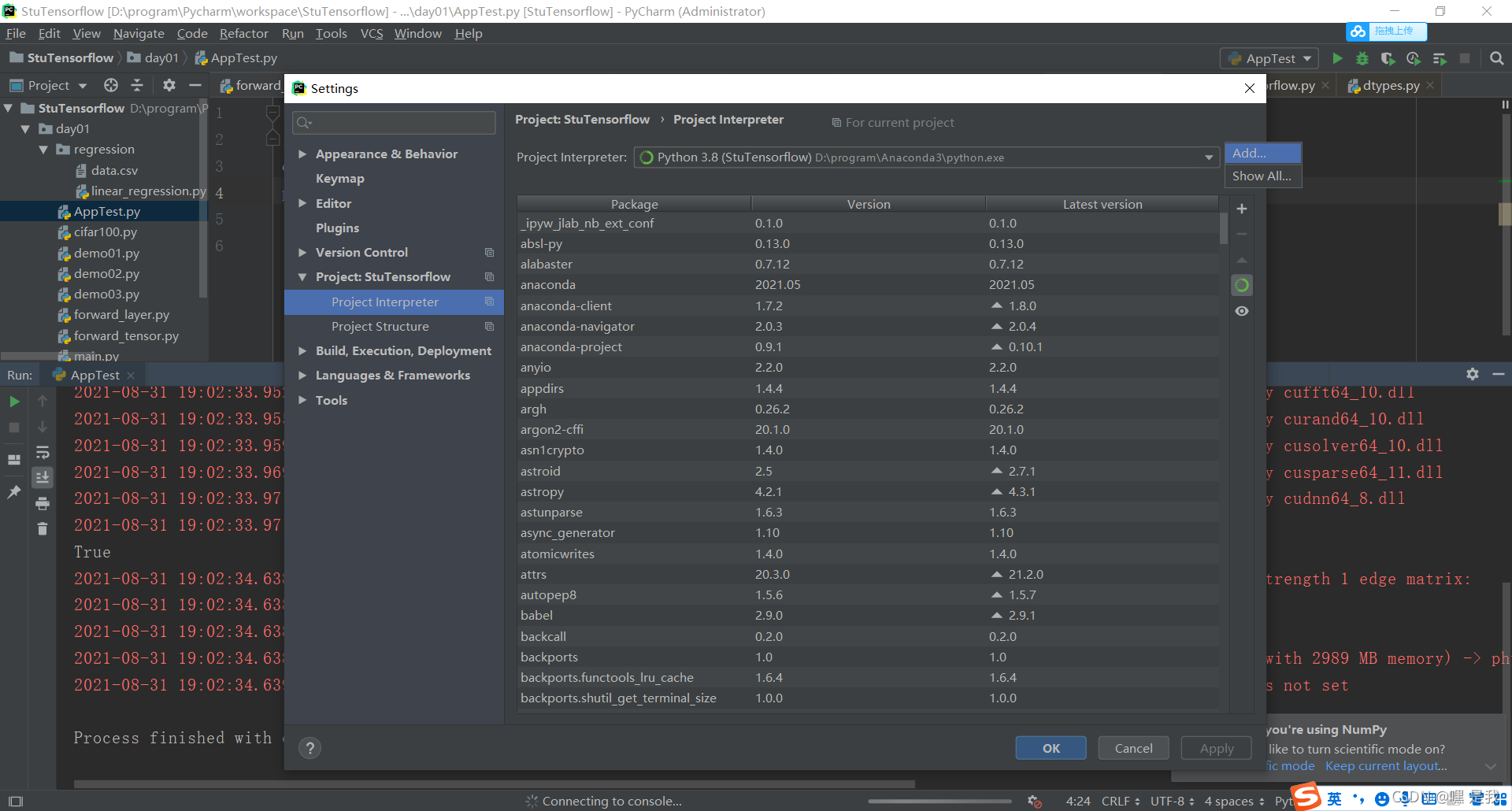The width and height of the screenshot is (1512, 811).
Task: Click the Settings help question mark button
Action: coord(310,748)
